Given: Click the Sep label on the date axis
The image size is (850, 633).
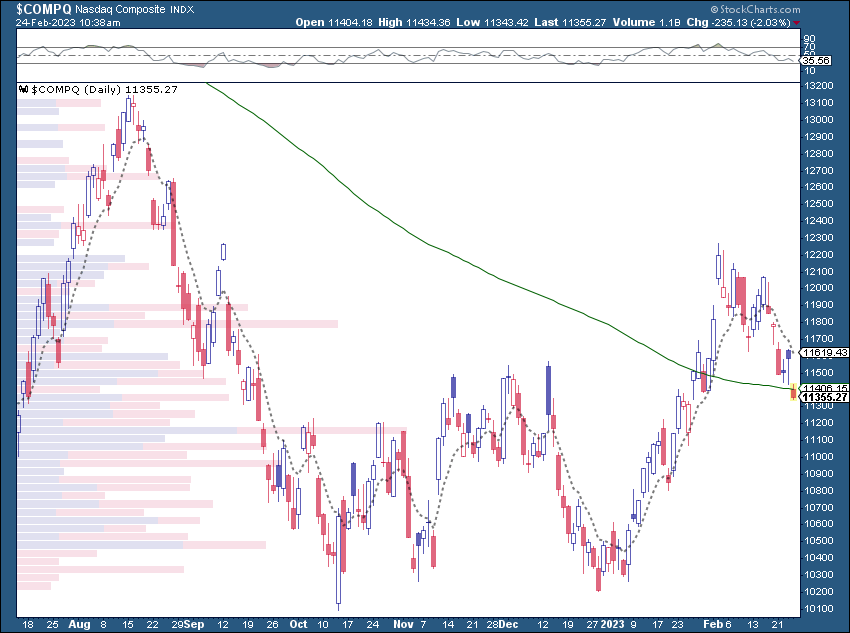Looking at the screenshot, I should [194, 624].
